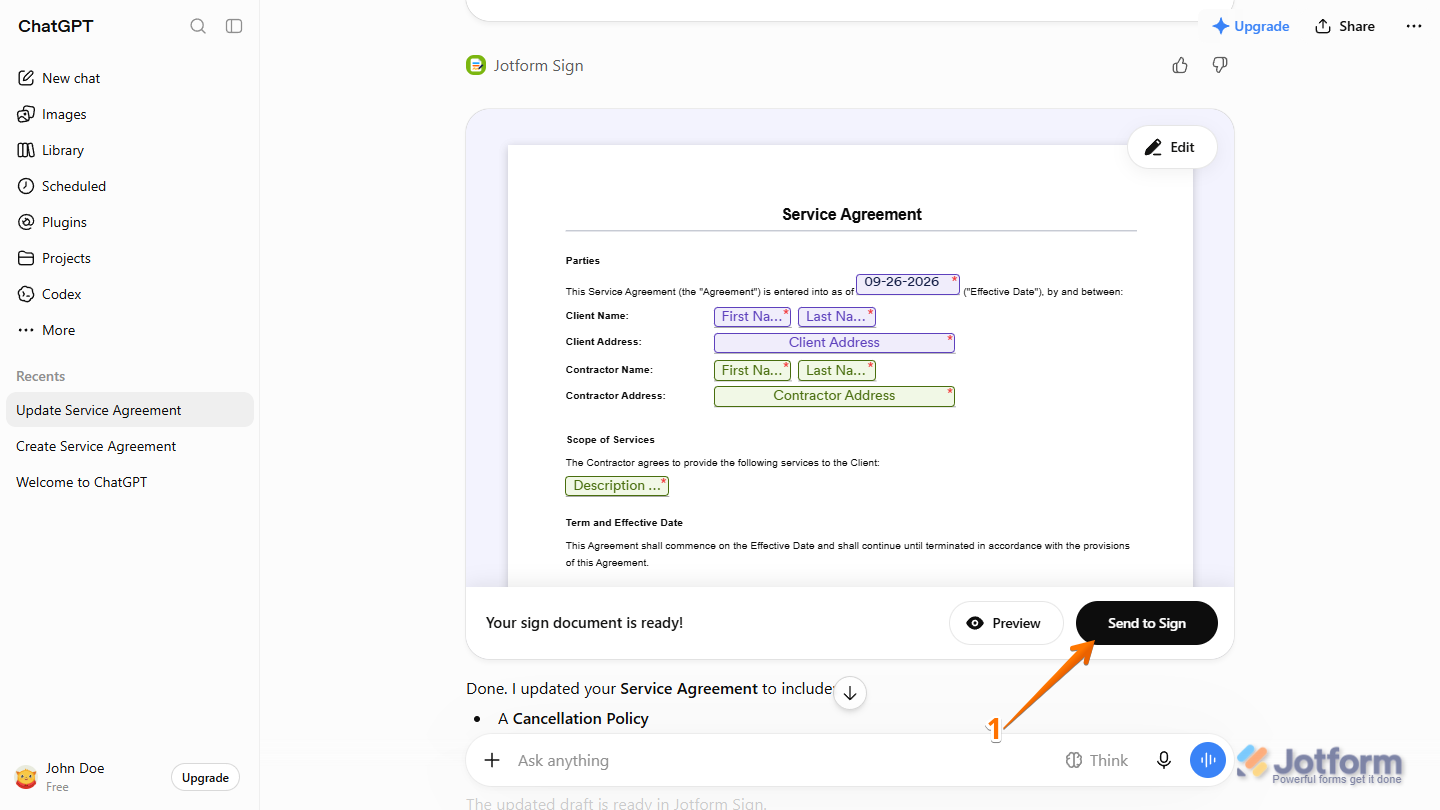Go to Scheduled tasks
The height and width of the screenshot is (810, 1440).
coord(129,186)
